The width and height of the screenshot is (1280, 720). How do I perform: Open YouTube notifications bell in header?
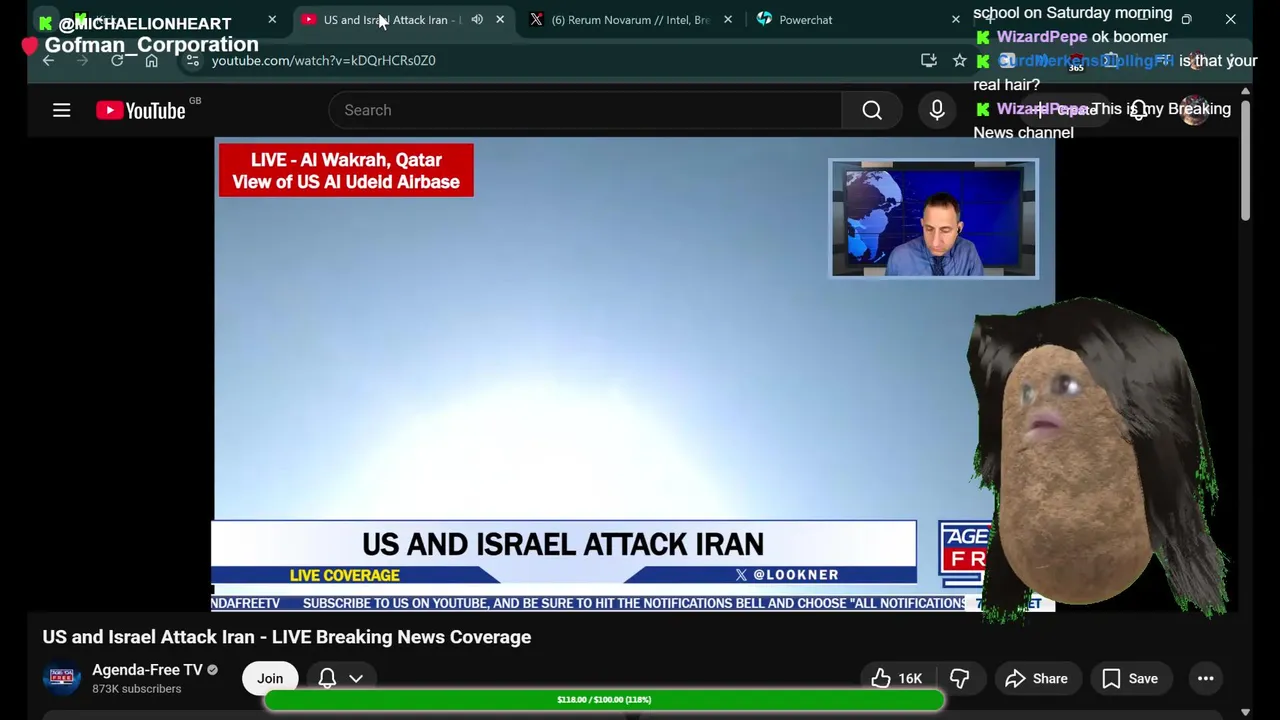click(x=1139, y=110)
